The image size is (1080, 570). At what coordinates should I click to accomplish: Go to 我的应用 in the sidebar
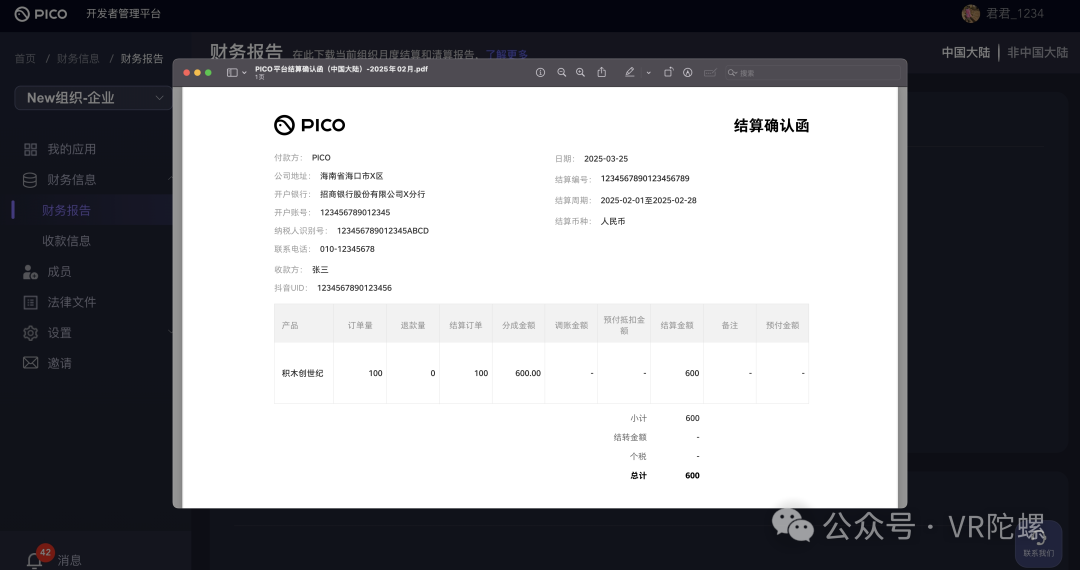click(71, 149)
